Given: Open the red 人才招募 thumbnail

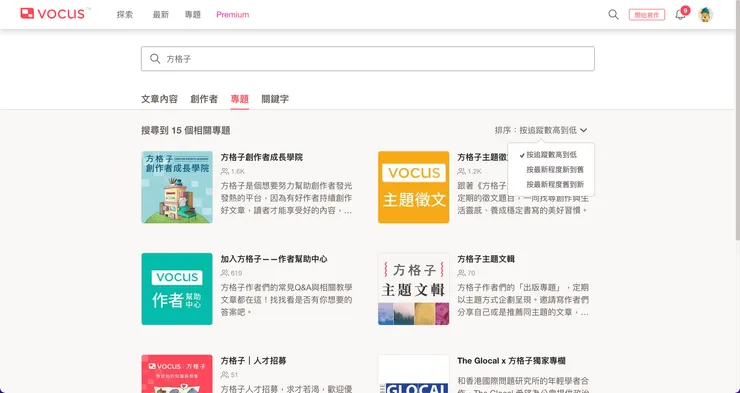Looking at the screenshot, I should tap(177, 374).
